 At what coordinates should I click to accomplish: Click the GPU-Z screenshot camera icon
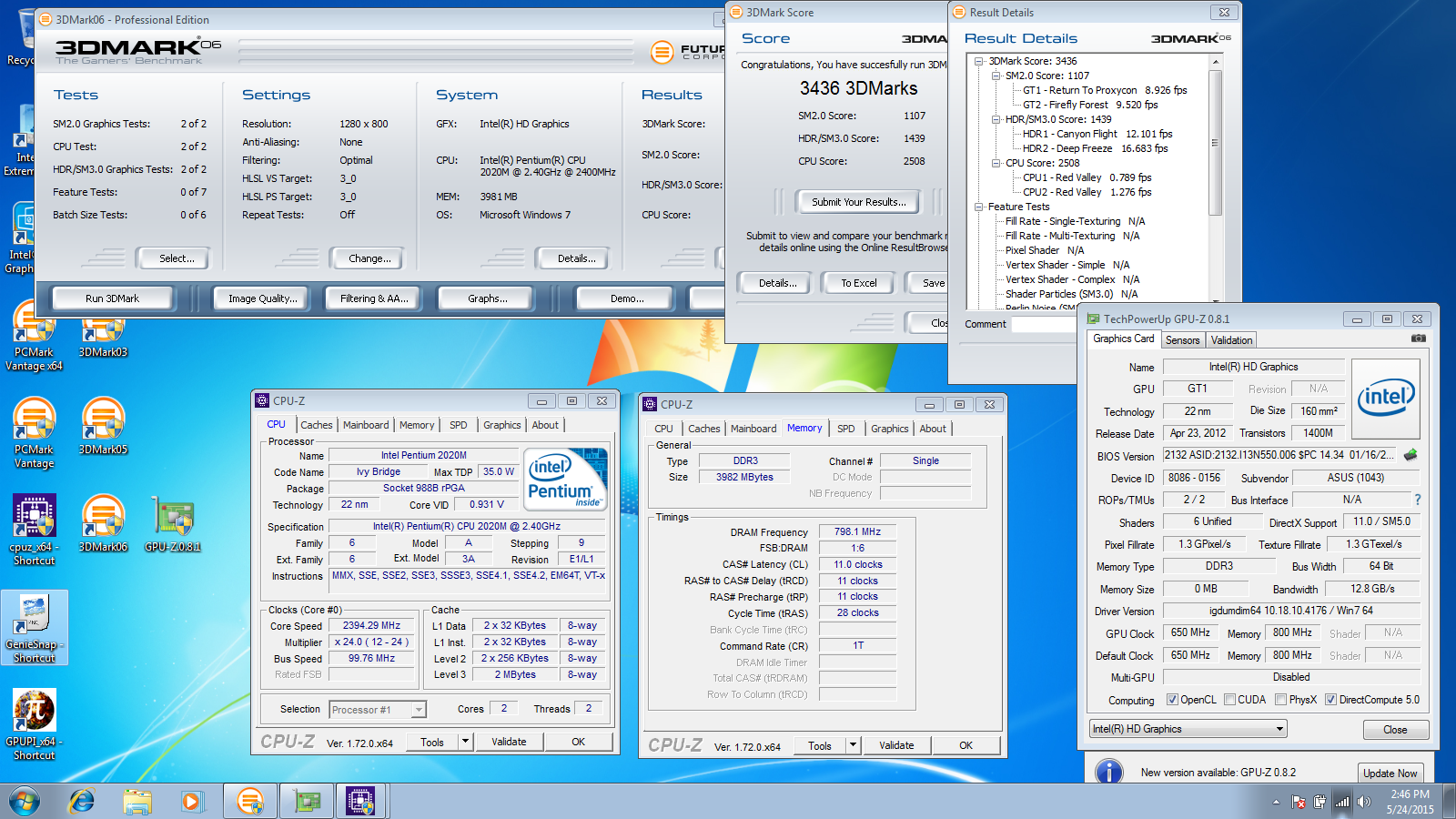tap(1418, 339)
